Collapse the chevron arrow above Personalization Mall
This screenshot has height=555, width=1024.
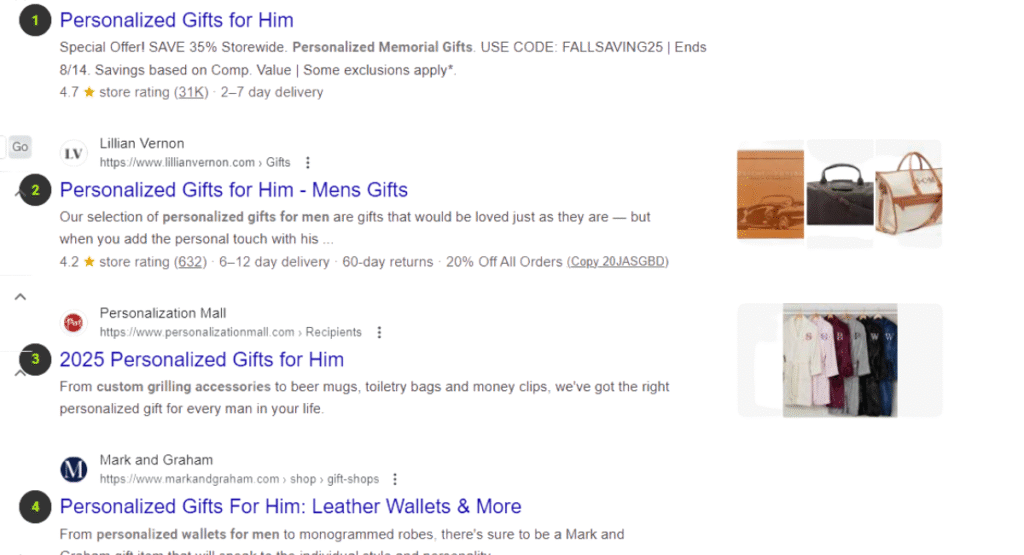click(20, 297)
